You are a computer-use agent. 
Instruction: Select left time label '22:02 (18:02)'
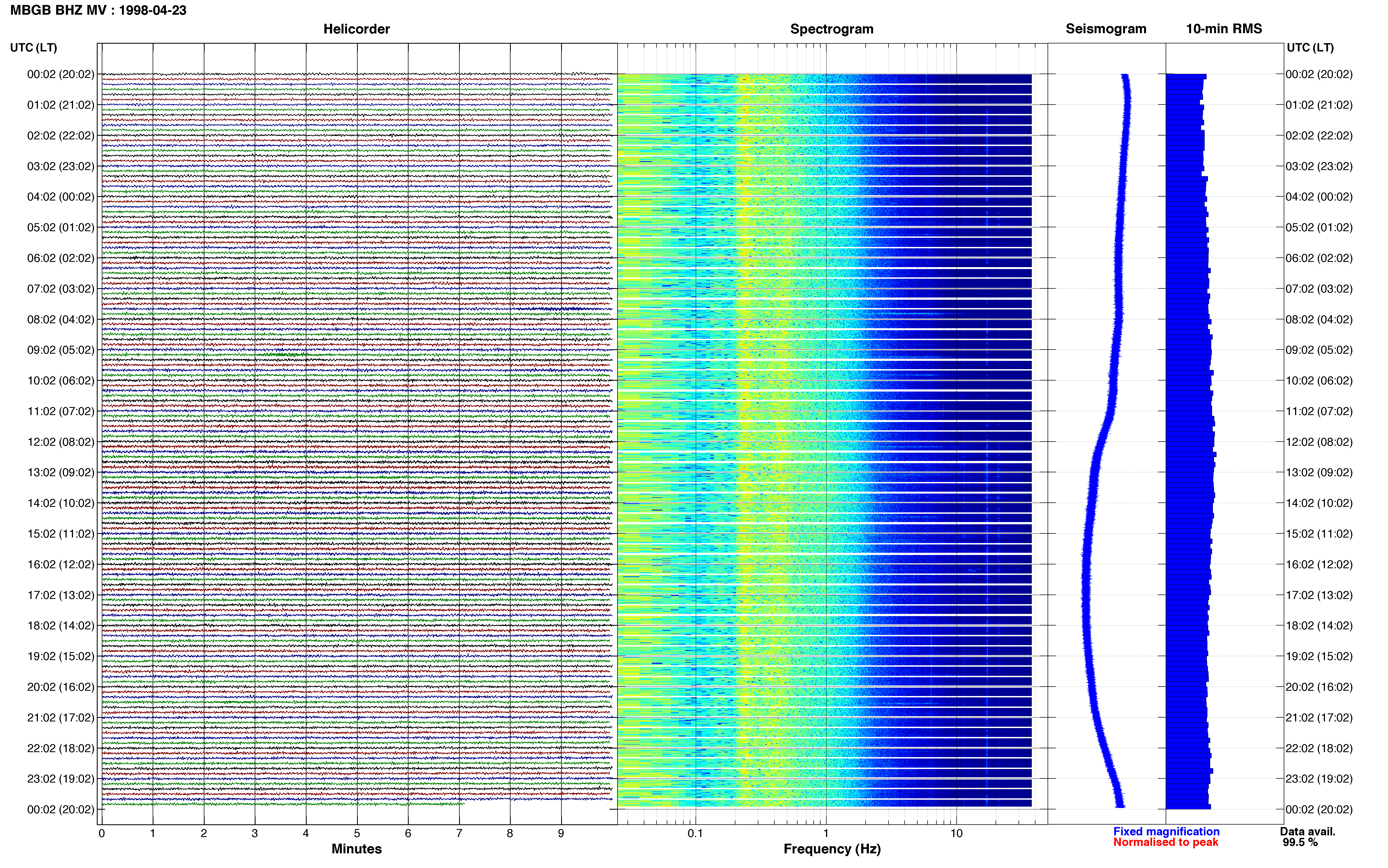coord(61,749)
